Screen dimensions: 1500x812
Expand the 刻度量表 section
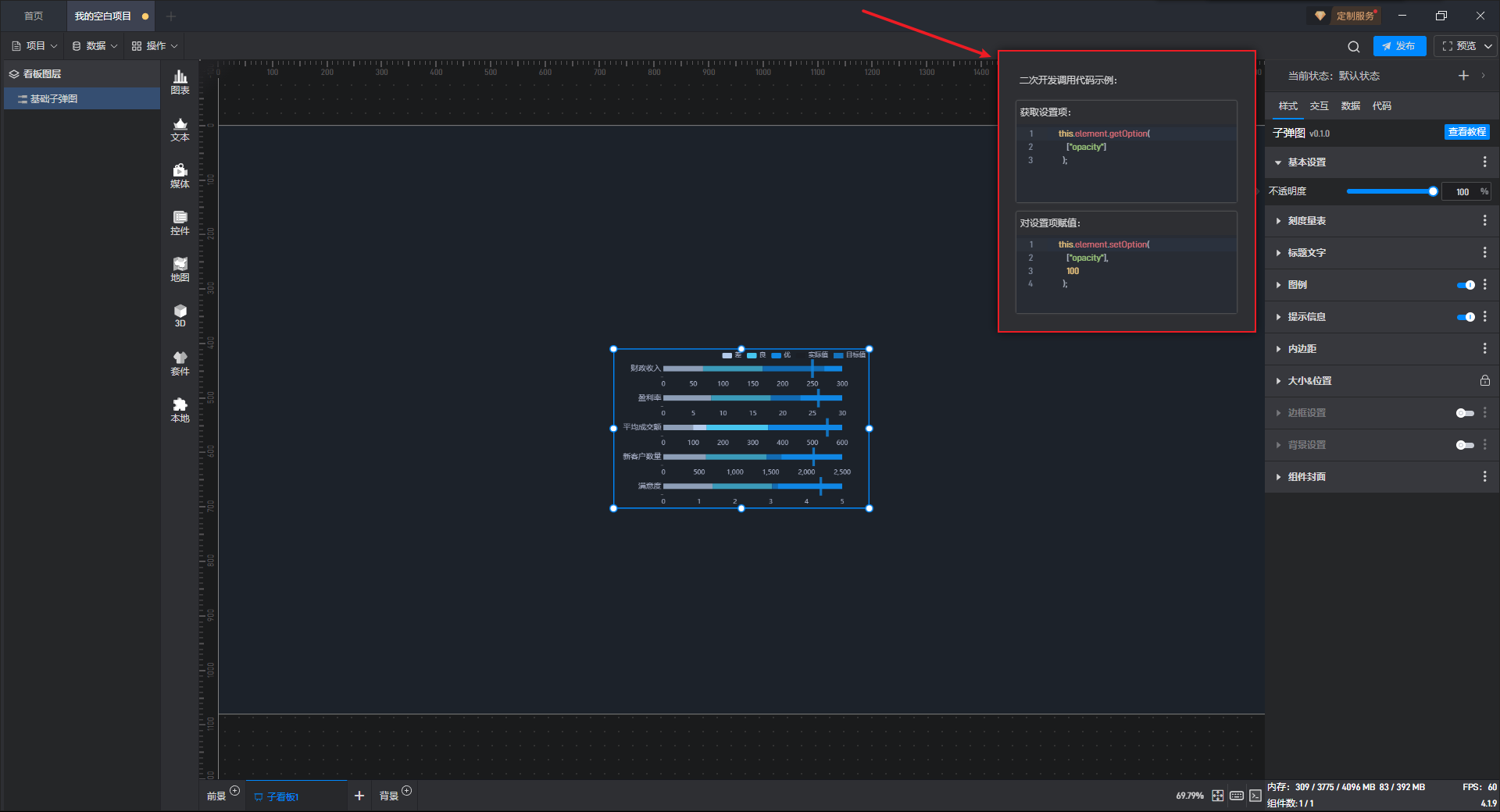point(1306,221)
